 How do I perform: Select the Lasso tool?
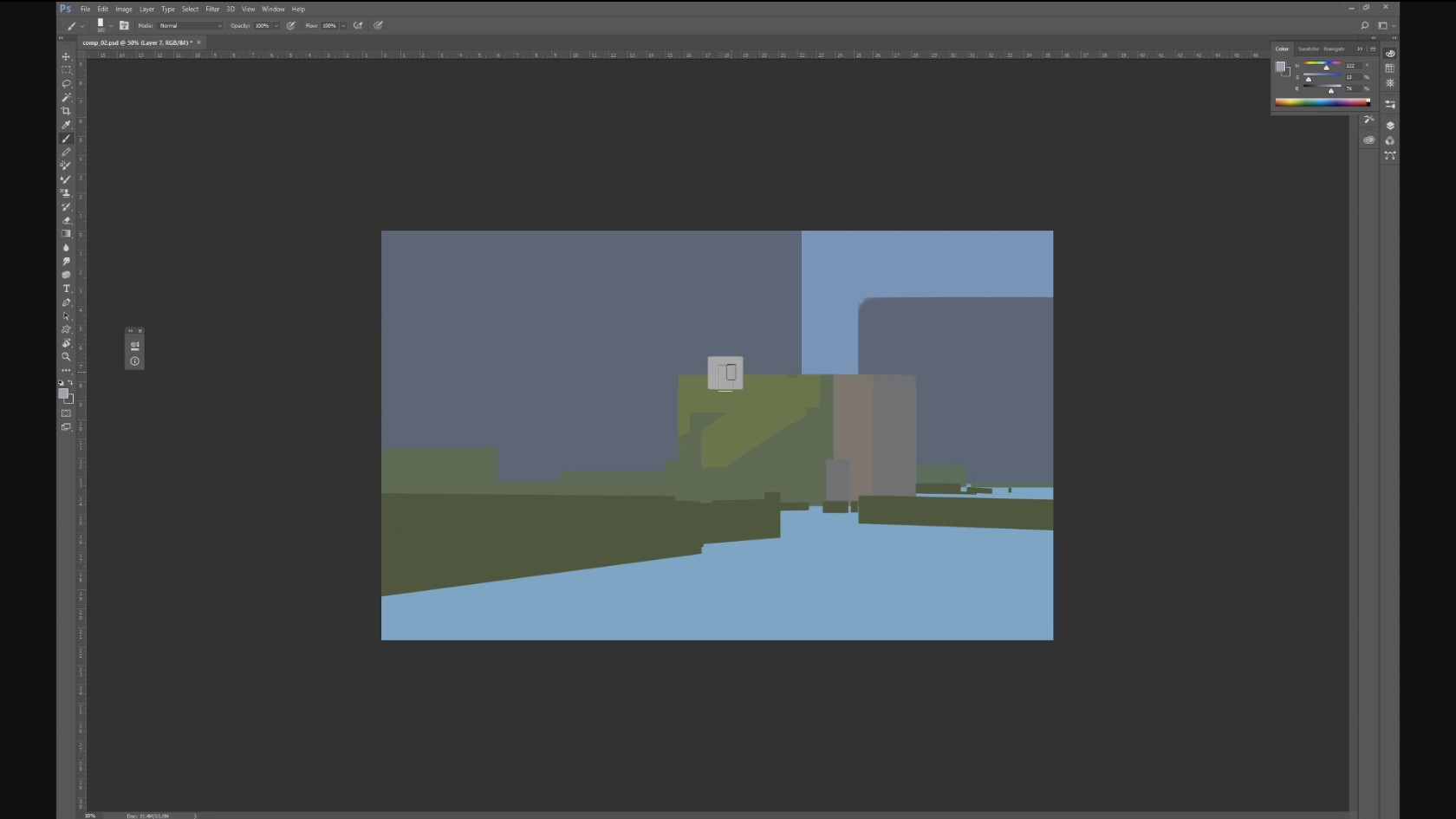tap(66, 84)
